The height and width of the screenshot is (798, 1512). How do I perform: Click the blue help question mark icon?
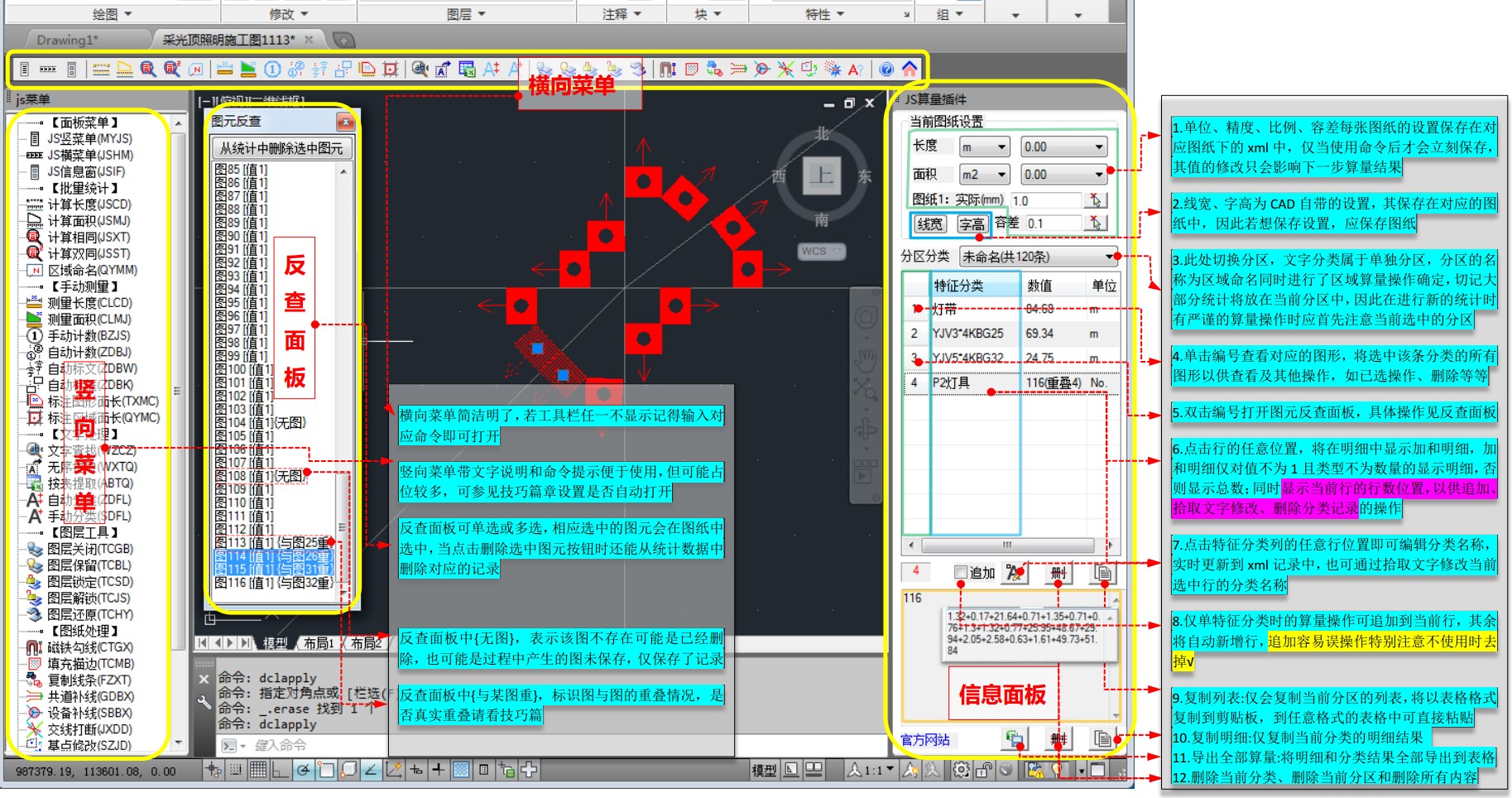[x=886, y=70]
